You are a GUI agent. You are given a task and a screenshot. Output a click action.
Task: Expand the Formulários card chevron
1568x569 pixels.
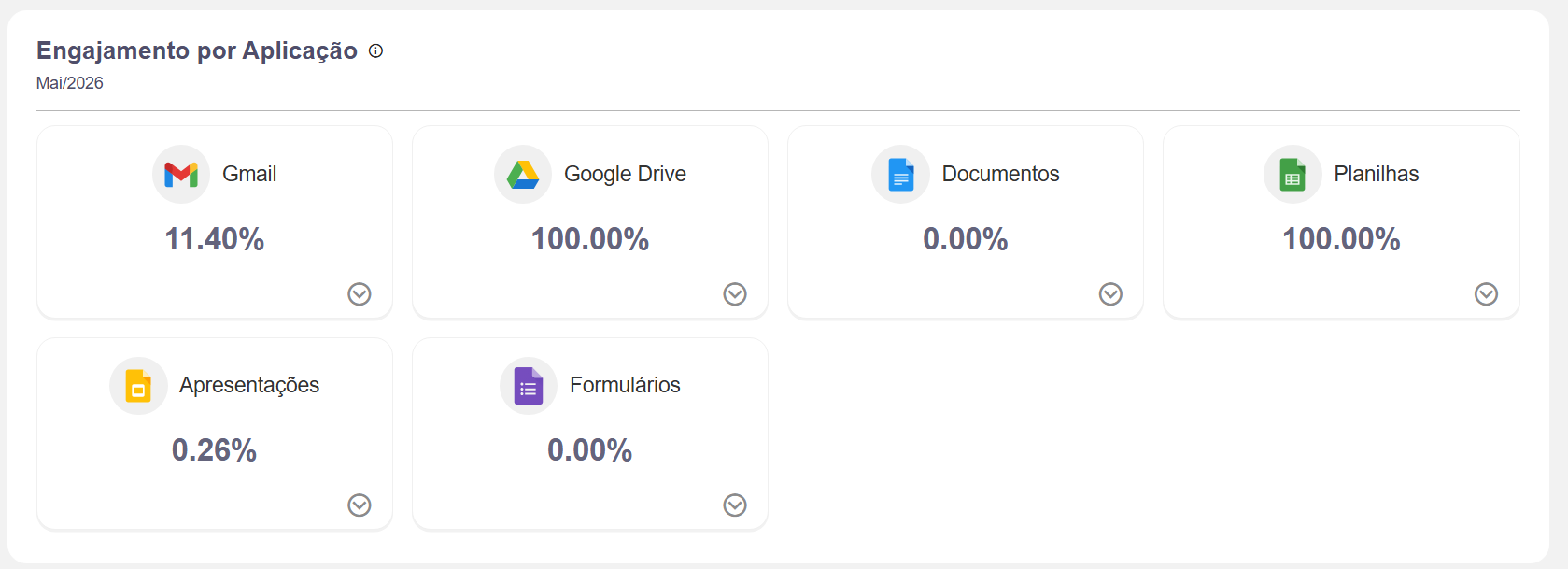735,505
